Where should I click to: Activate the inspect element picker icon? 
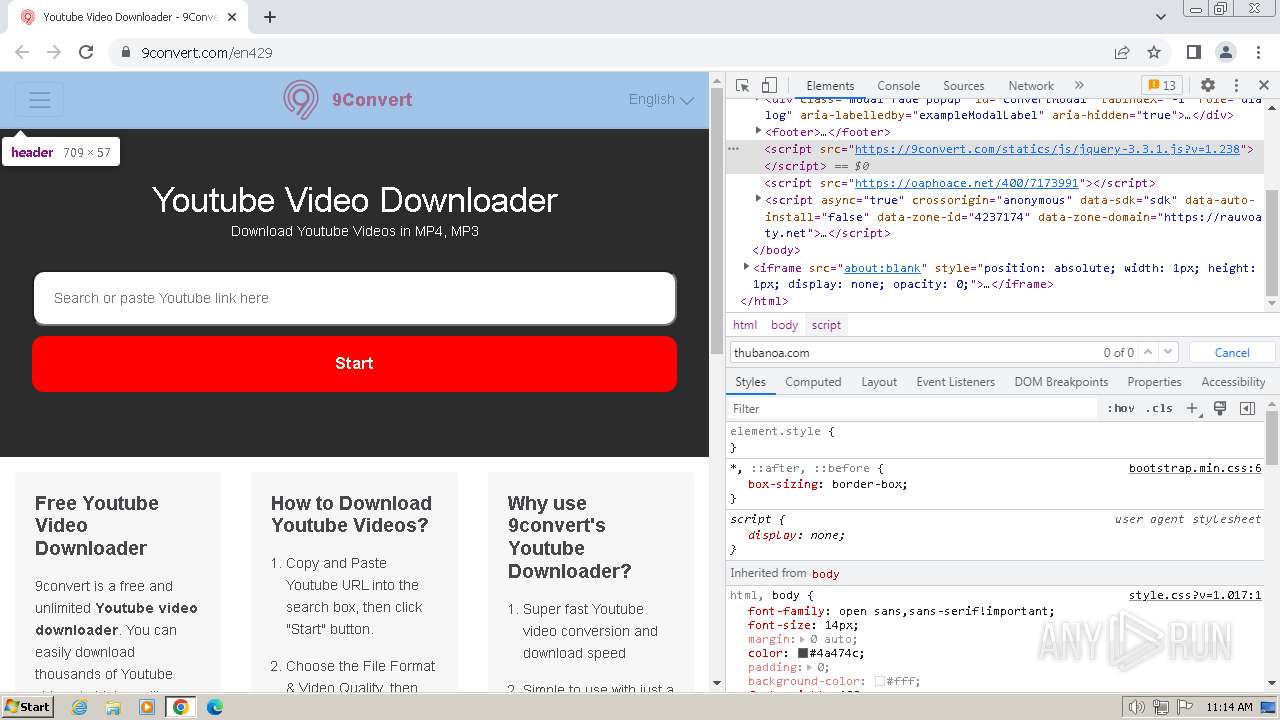[742, 85]
